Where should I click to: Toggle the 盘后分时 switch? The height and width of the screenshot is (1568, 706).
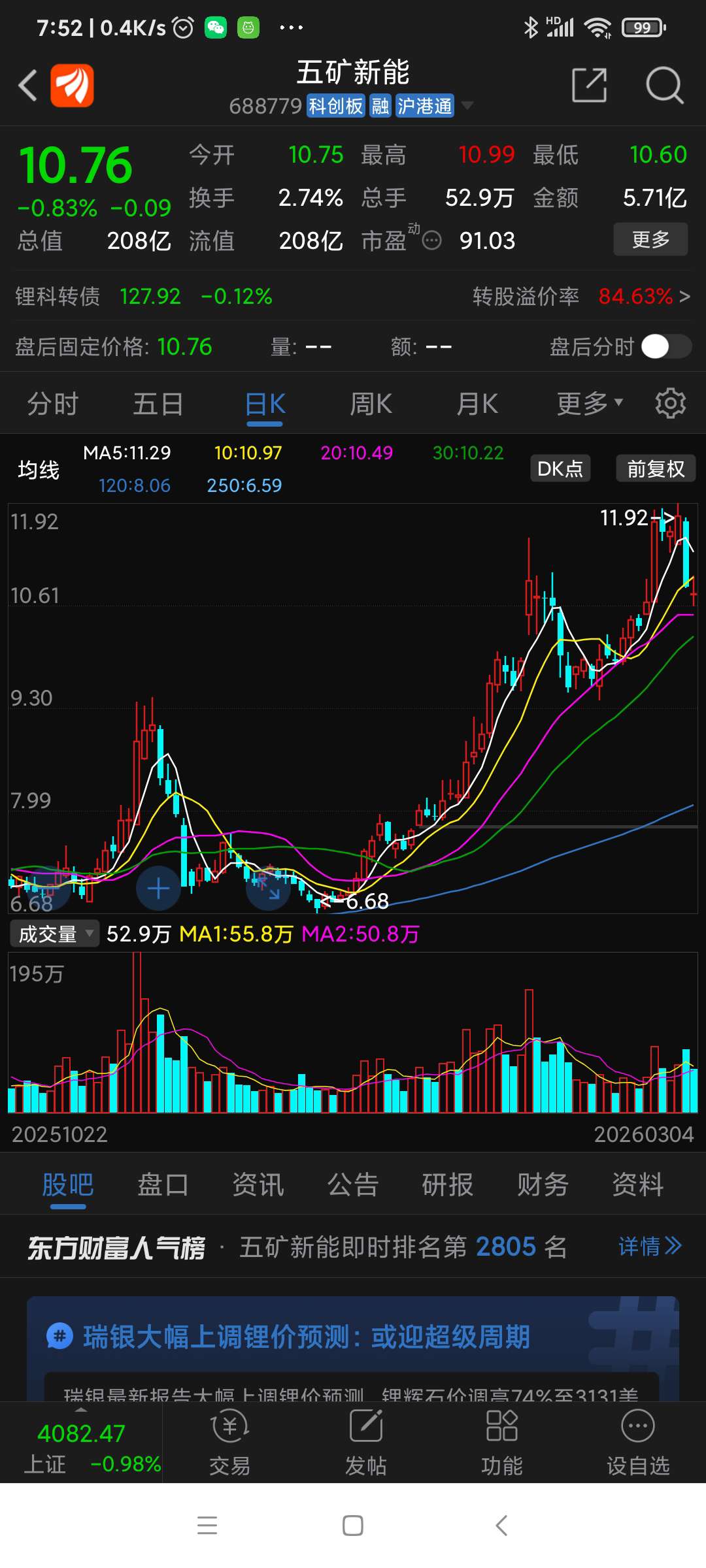click(x=665, y=346)
